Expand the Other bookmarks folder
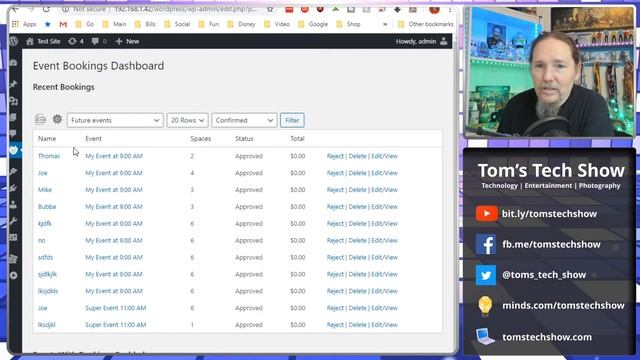The height and width of the screenshot is (360, 640). [425, 24]
